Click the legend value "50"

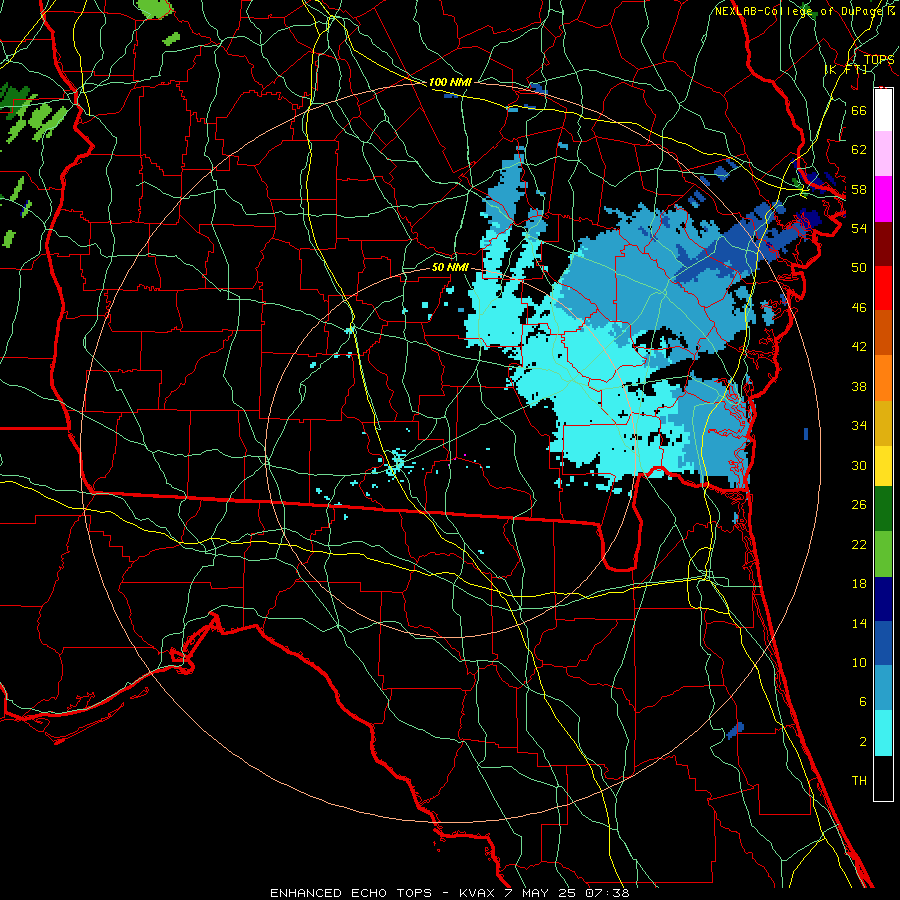859,267
